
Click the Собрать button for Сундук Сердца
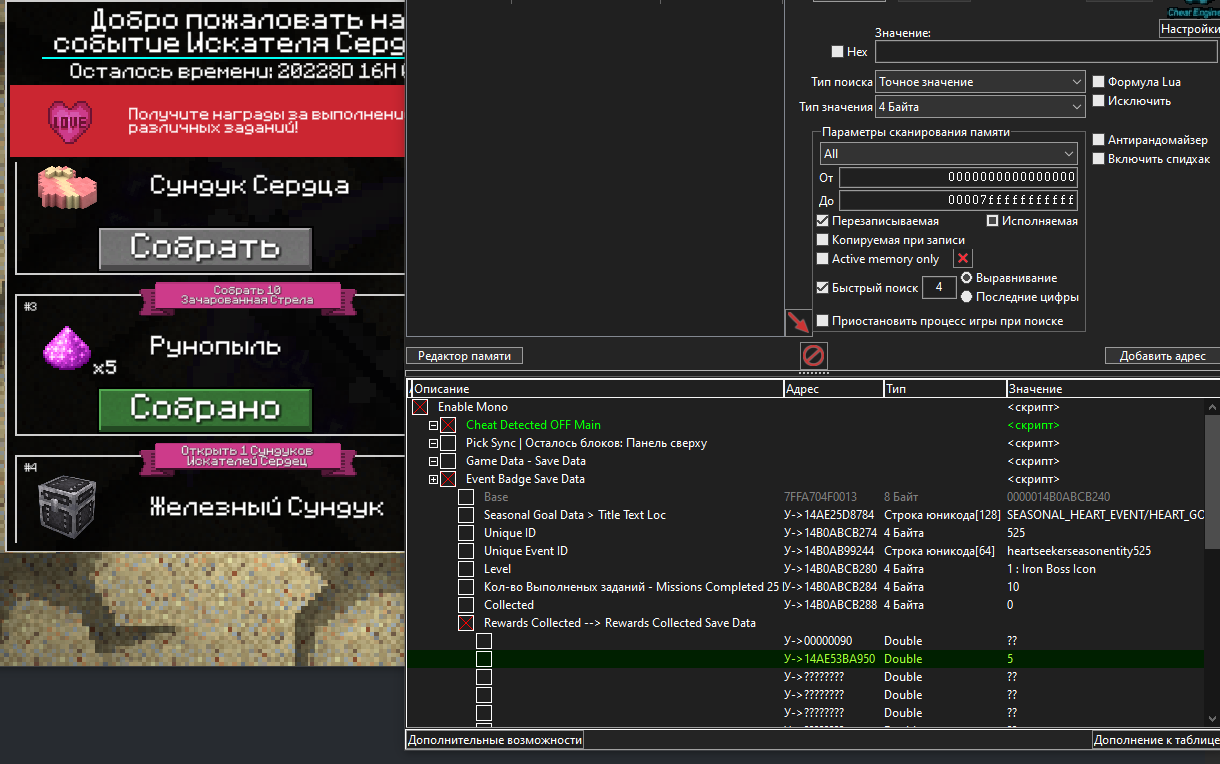tap(205, 248)
